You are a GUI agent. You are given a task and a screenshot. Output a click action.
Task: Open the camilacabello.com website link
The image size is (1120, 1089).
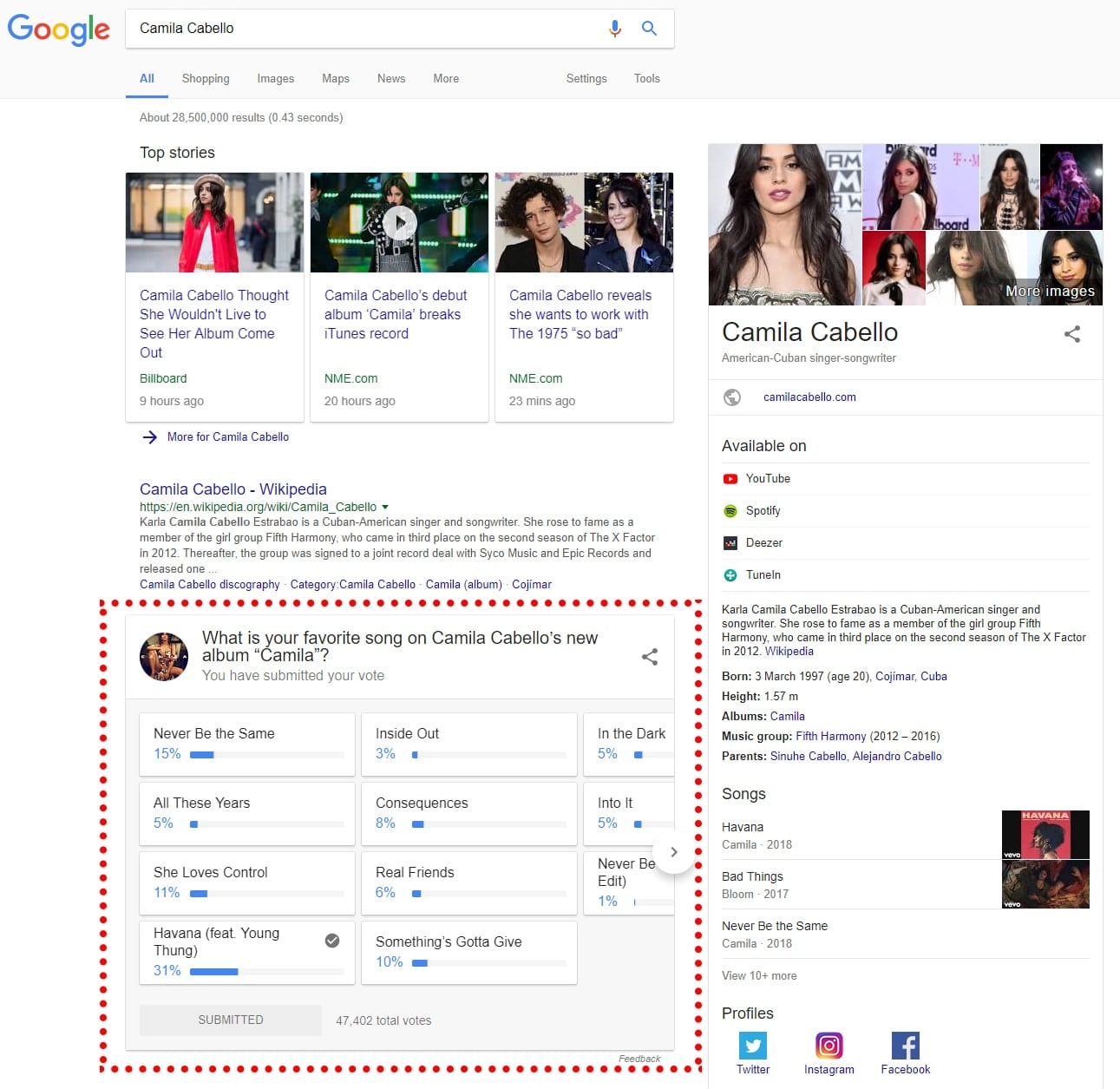[809, 397]
